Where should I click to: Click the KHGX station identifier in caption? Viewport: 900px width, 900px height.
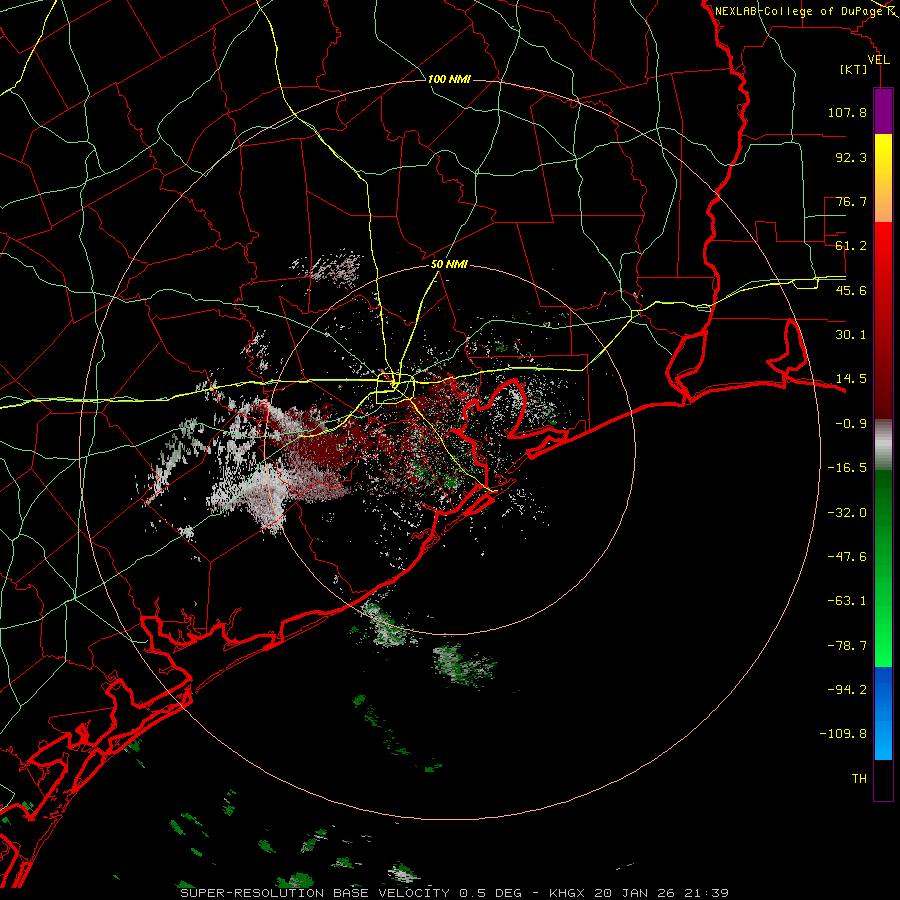[568, 893]
